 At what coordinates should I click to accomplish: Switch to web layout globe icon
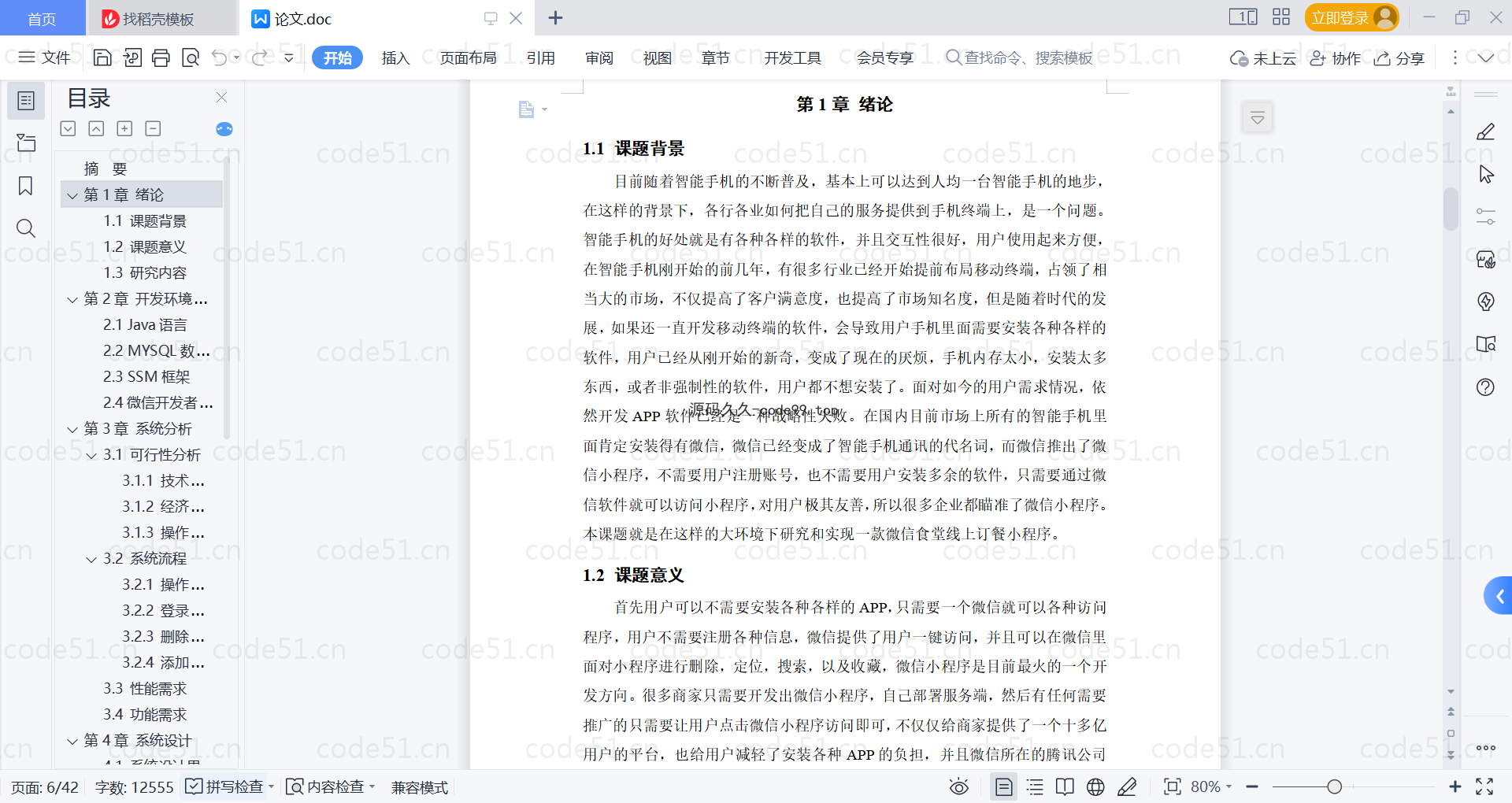tap(1095, 786)
